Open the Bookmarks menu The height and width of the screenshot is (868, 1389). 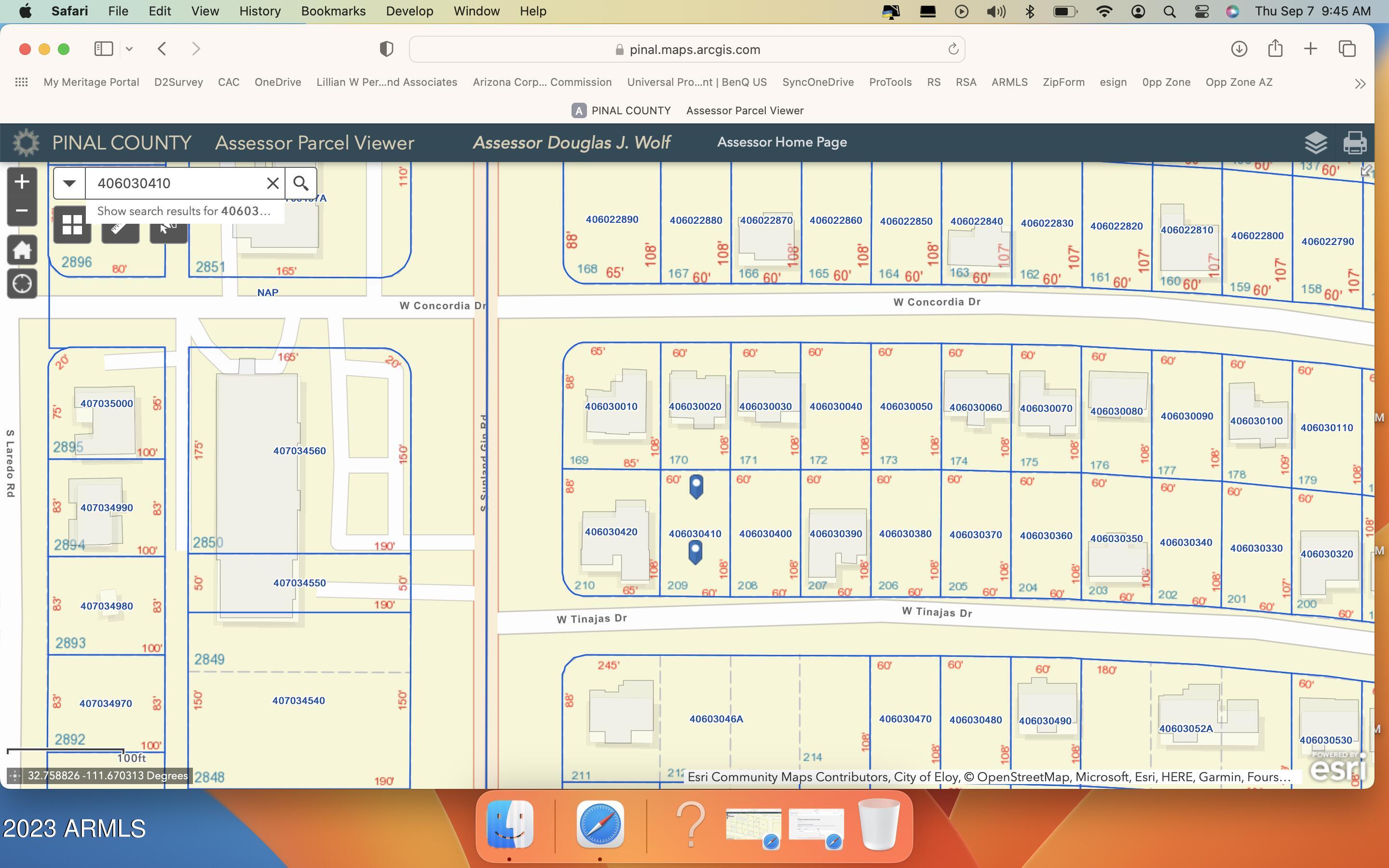coord(333,11)
